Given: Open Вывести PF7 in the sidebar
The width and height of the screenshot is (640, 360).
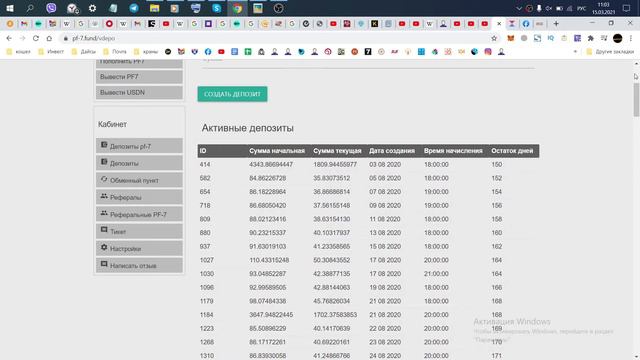Looking at the screenshot, I should pyautogui.click(x=139, y=77).
